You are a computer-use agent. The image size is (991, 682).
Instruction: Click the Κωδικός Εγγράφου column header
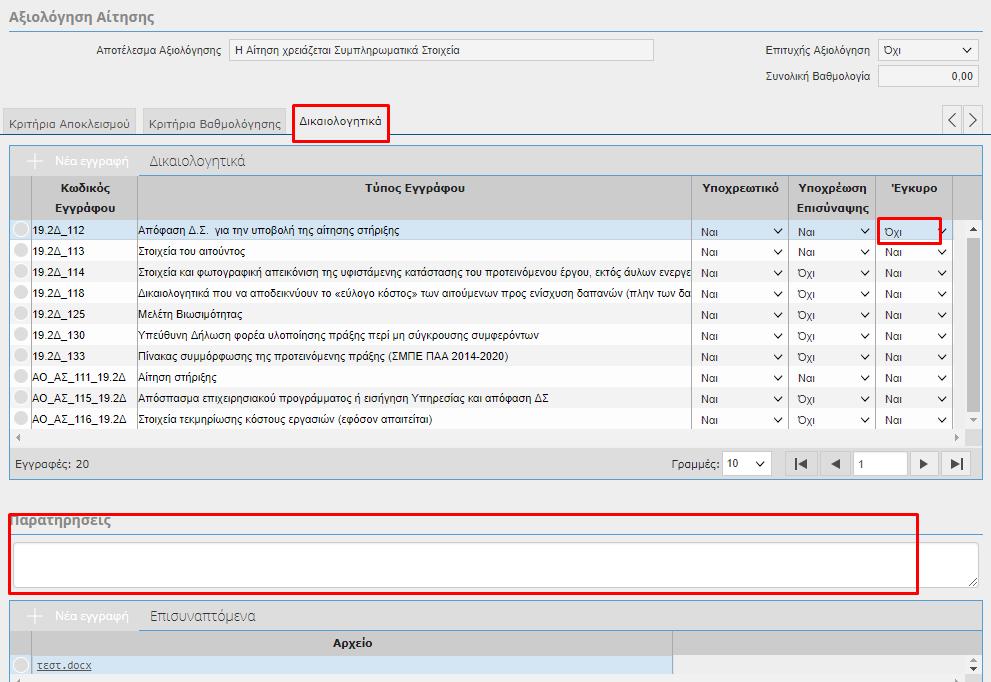85,198
